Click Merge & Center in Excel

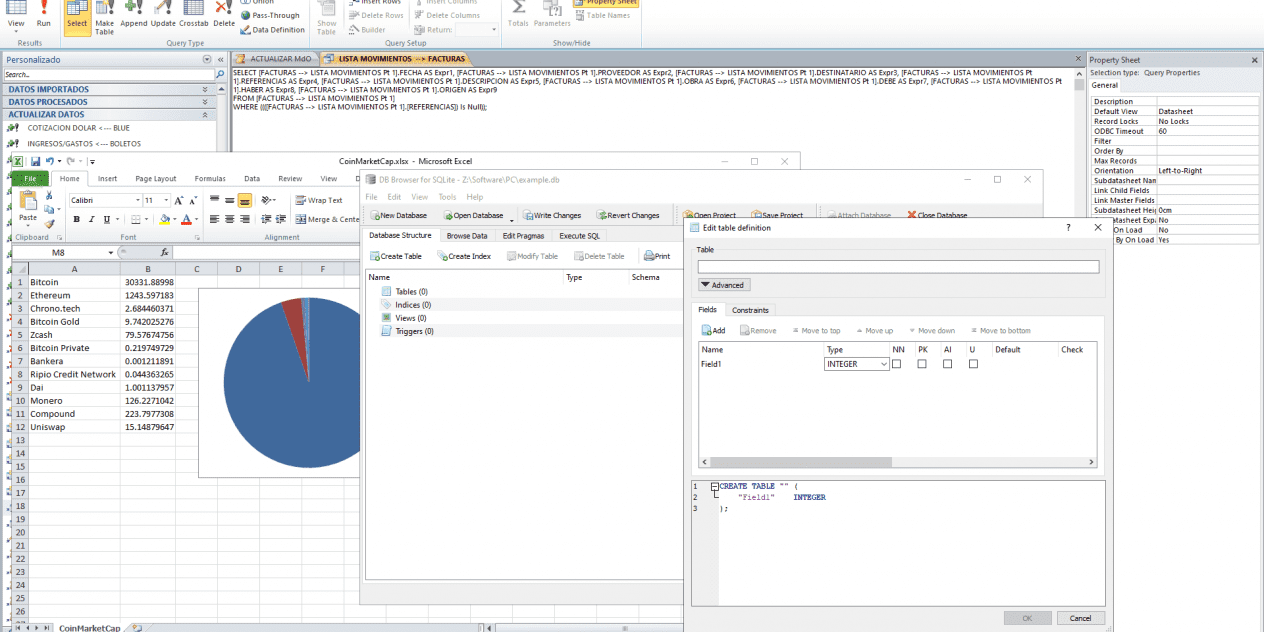[326, 219]
